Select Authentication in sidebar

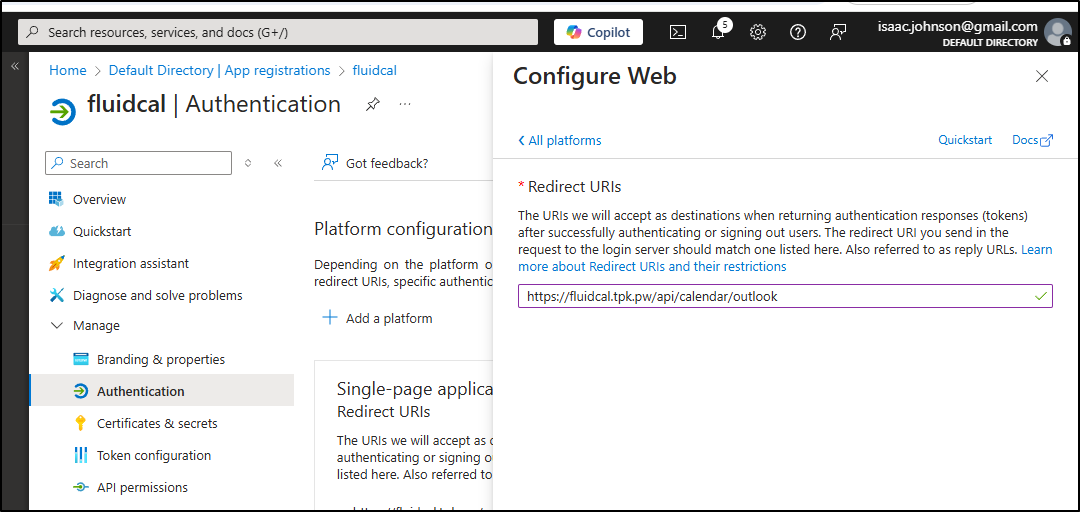161,391
